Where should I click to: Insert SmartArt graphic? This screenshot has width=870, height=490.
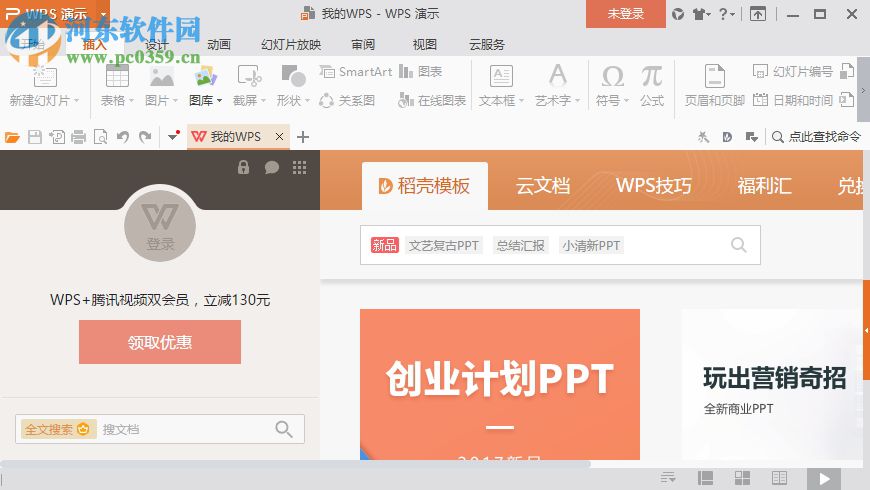(x=356, y=72)
